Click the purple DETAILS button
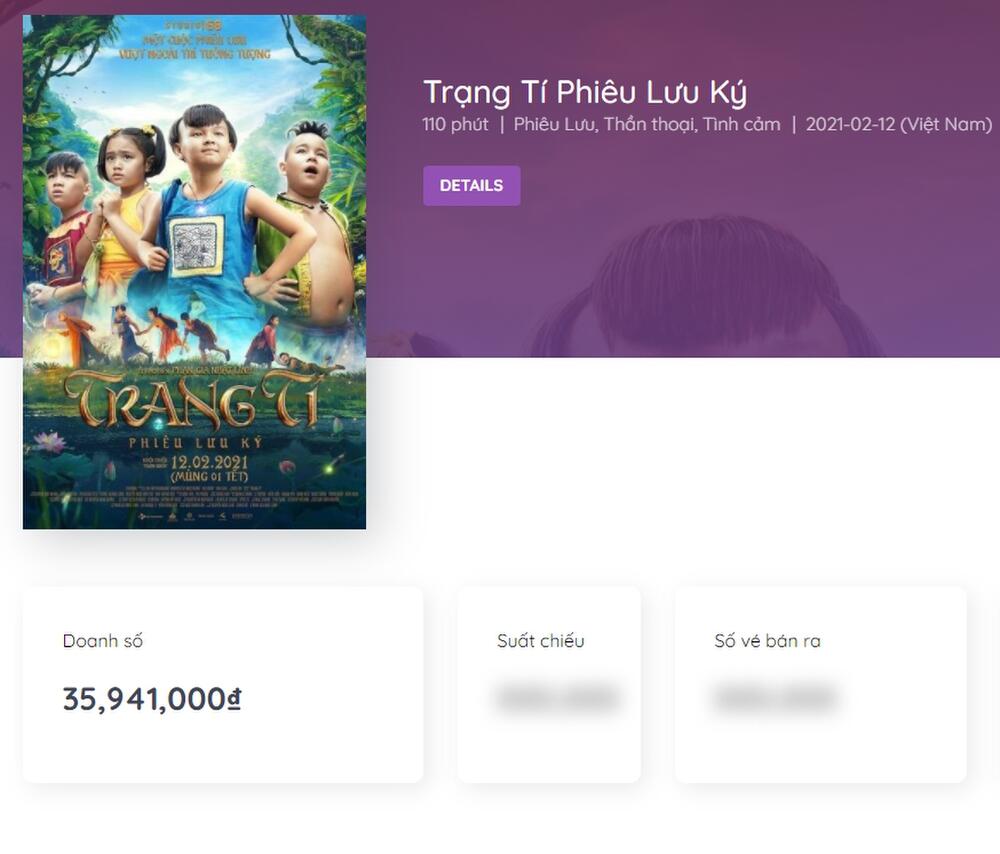The width and height of the screenshot is (1000, 854). click(x=471, y=186)
